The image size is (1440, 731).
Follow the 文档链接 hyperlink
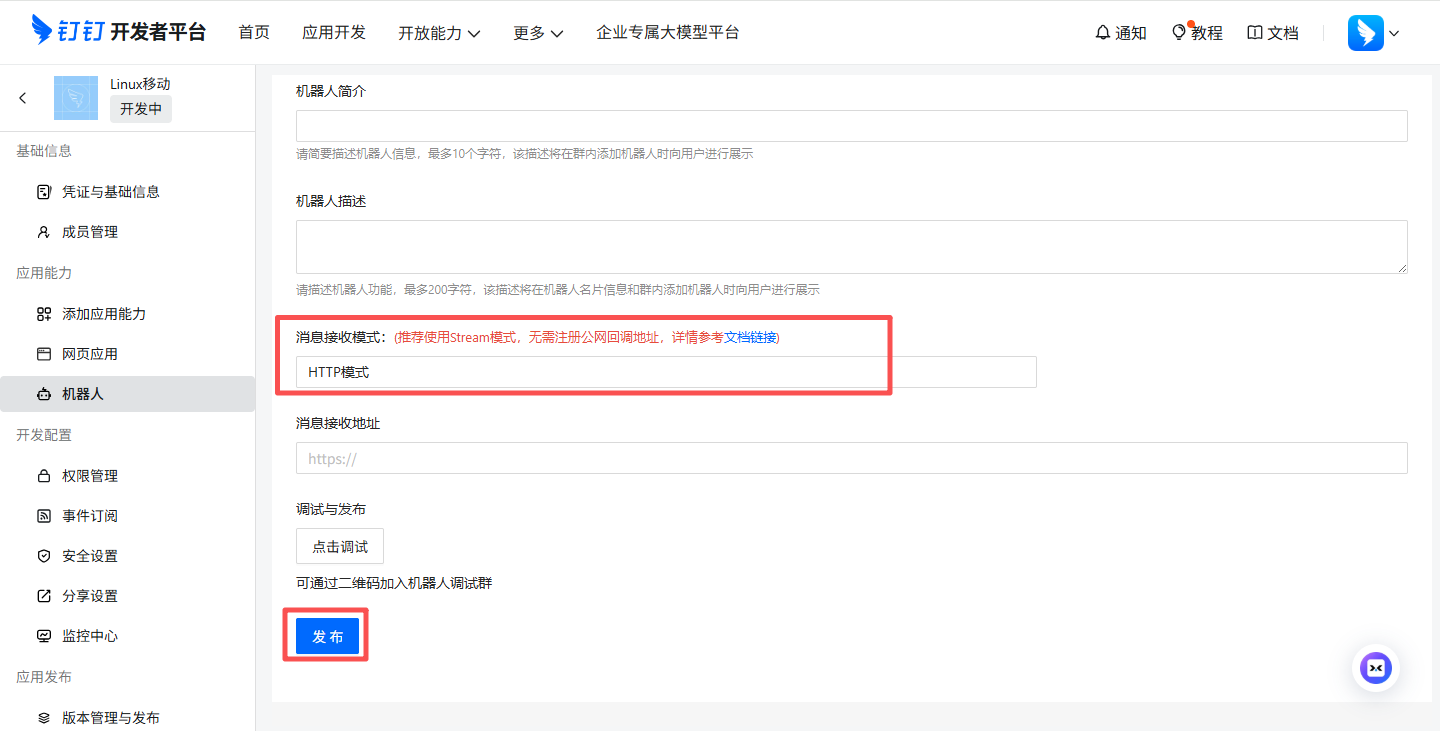tap(750, 337)
